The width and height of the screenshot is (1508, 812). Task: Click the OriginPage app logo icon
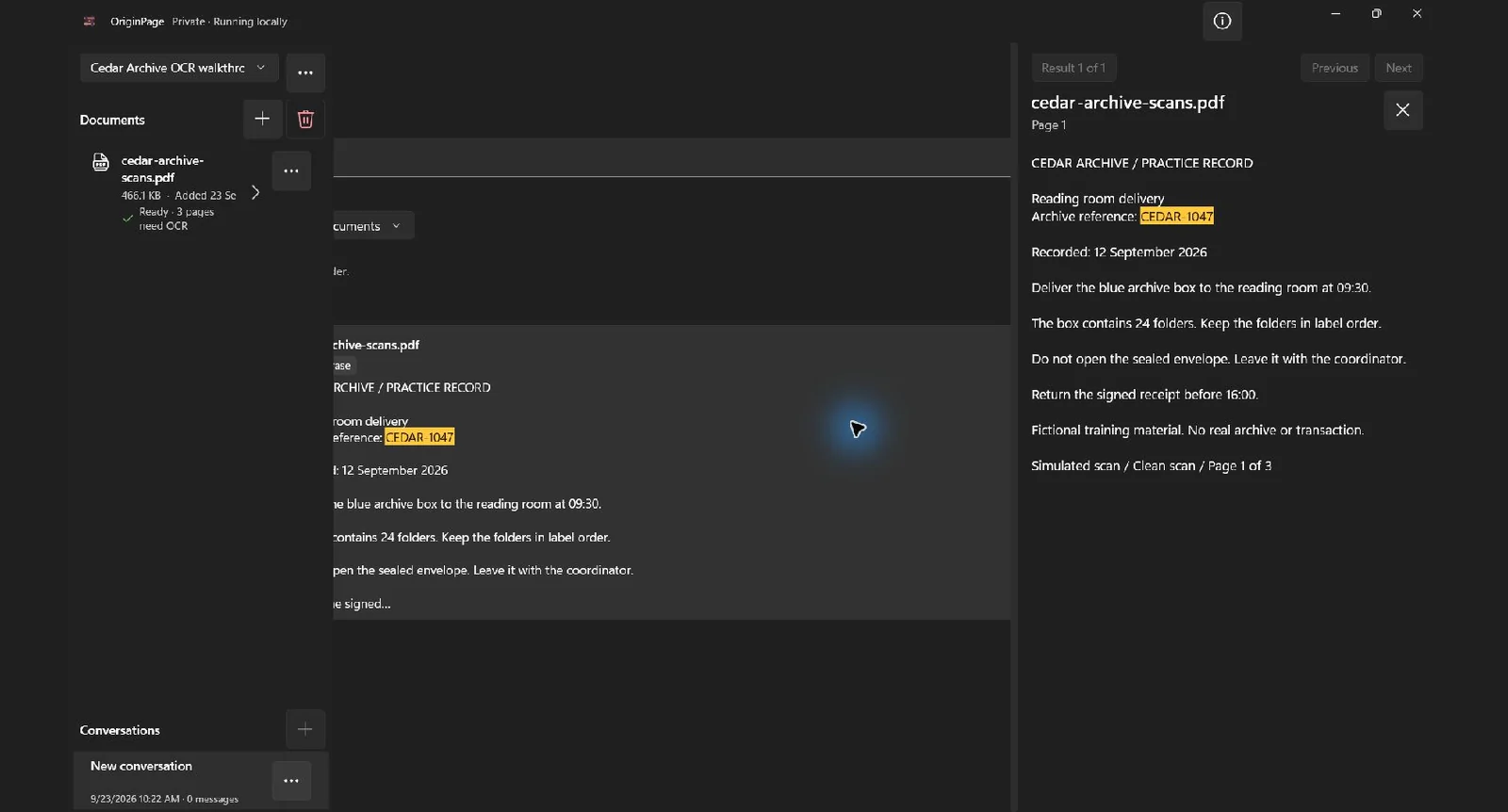pos(90,21)
